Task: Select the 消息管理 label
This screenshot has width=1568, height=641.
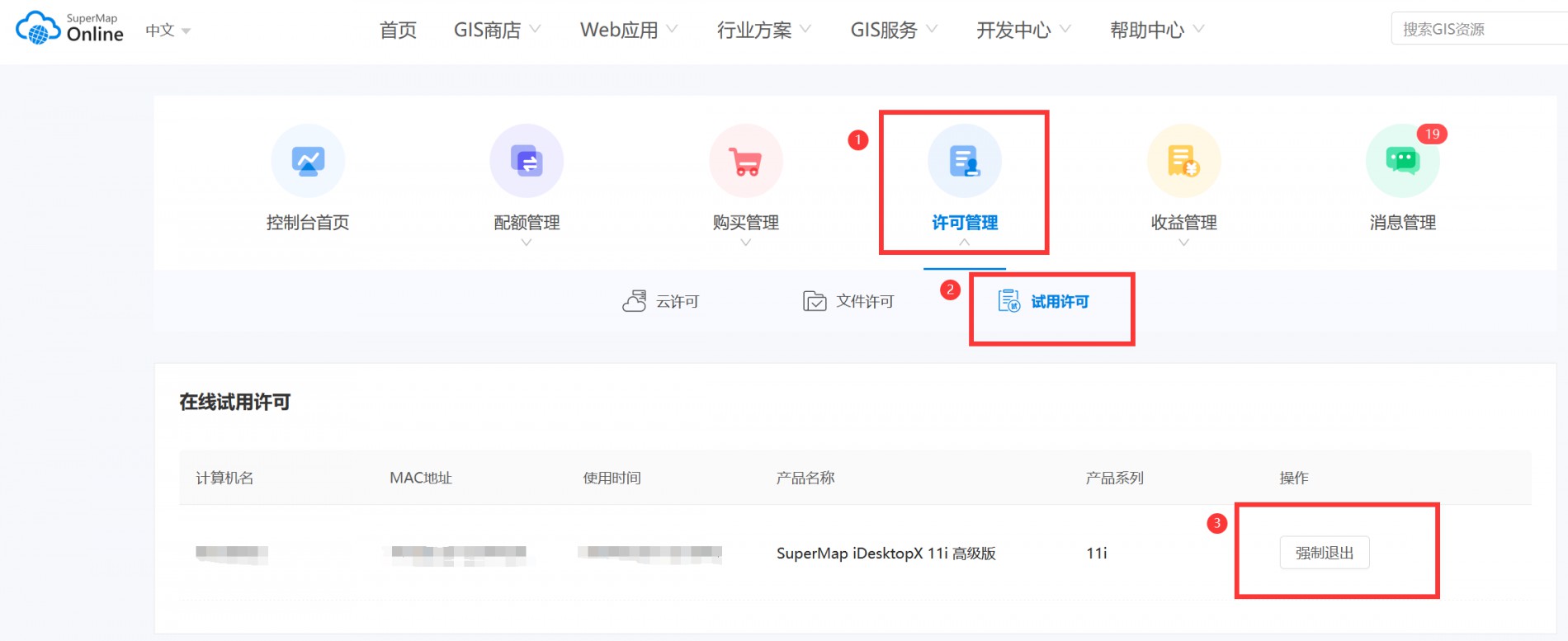Action: [1403, 223]
